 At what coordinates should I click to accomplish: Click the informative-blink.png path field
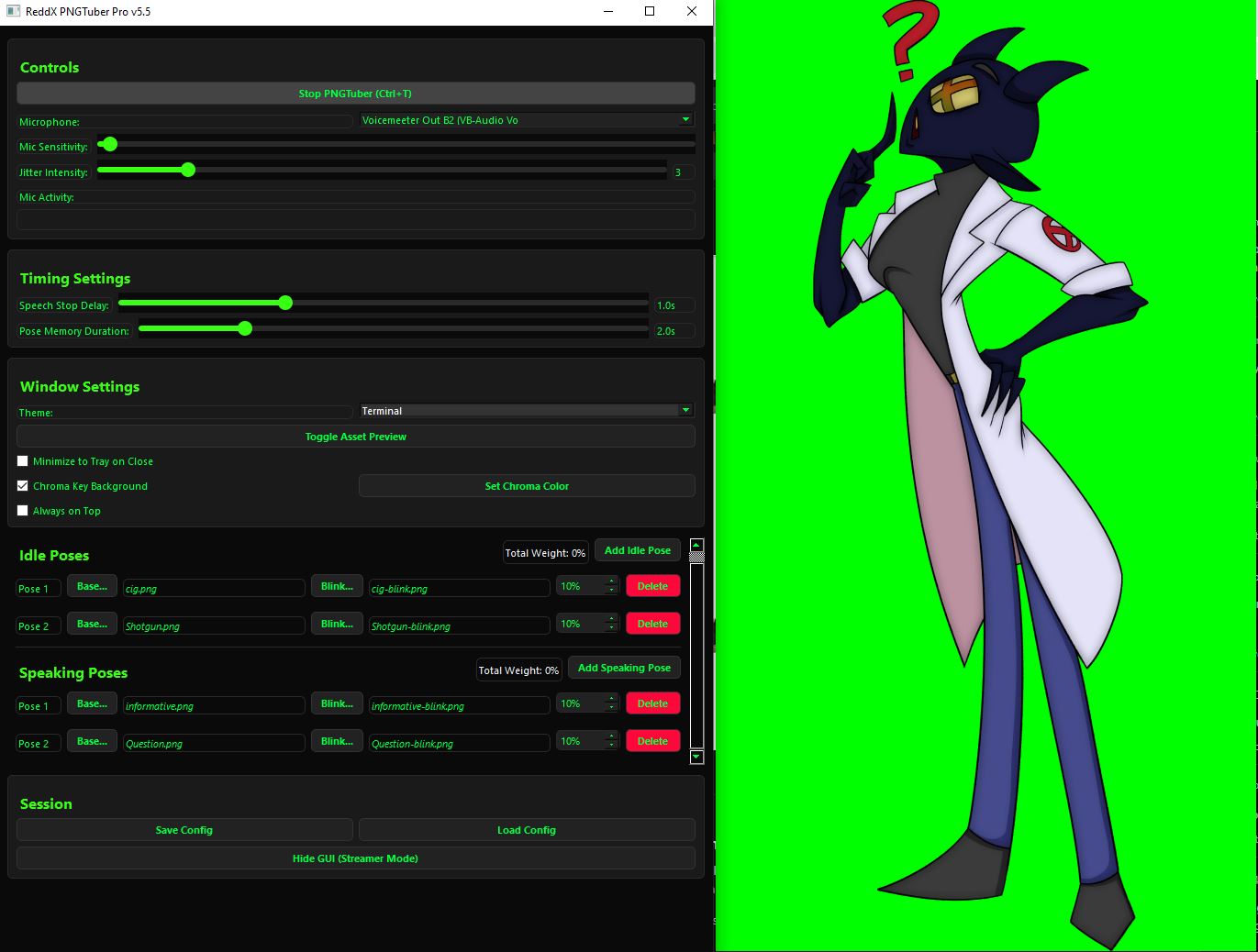(459, 706)
